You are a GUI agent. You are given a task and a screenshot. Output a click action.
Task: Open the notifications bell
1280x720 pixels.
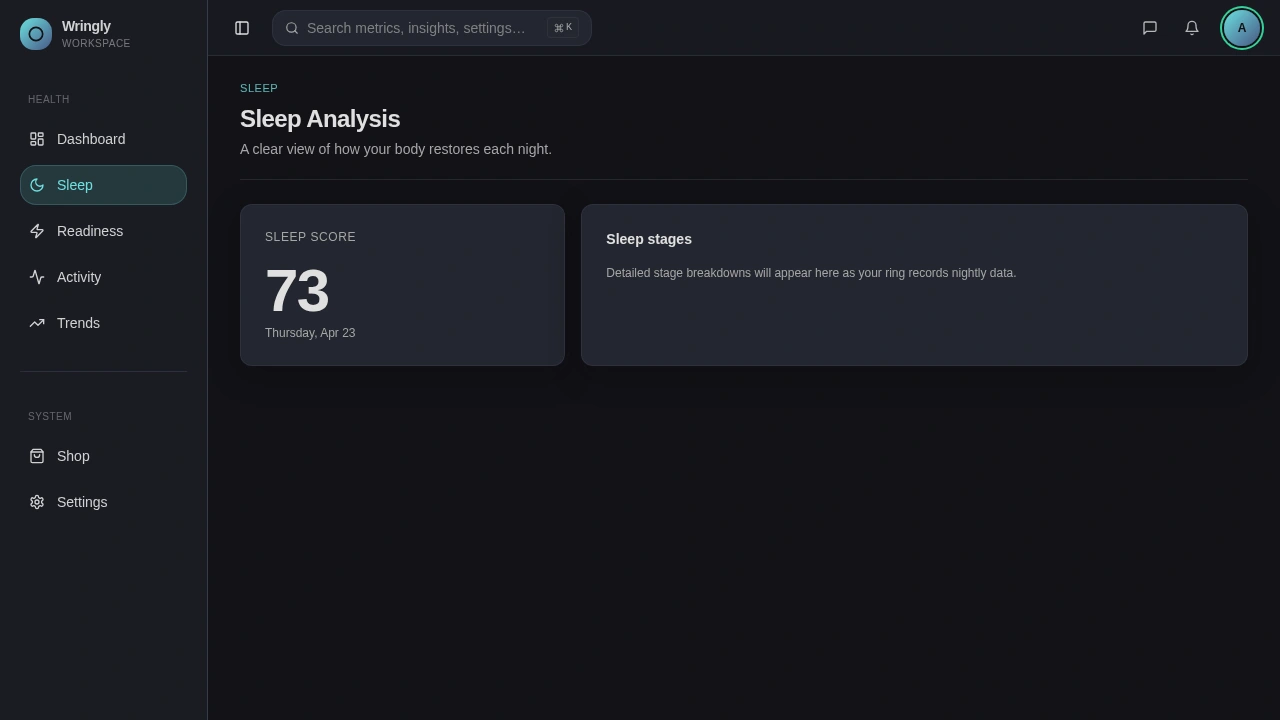(1192, 28)
